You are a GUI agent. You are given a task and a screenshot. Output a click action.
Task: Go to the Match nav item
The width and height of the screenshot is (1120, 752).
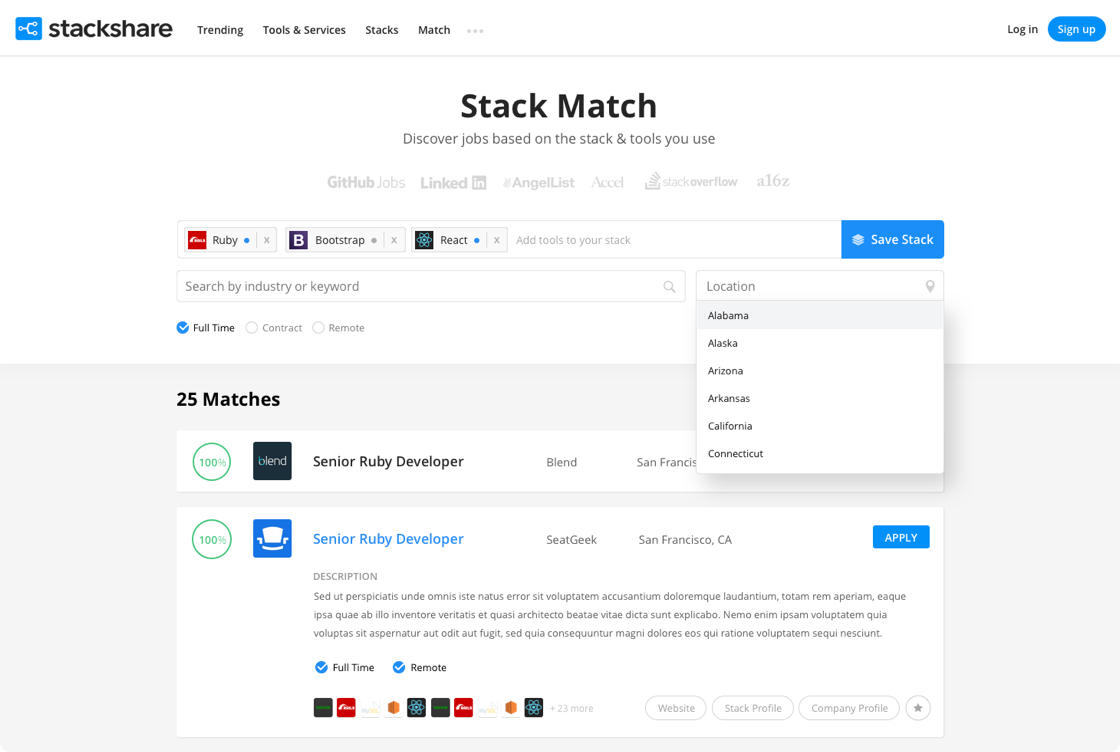434,30
